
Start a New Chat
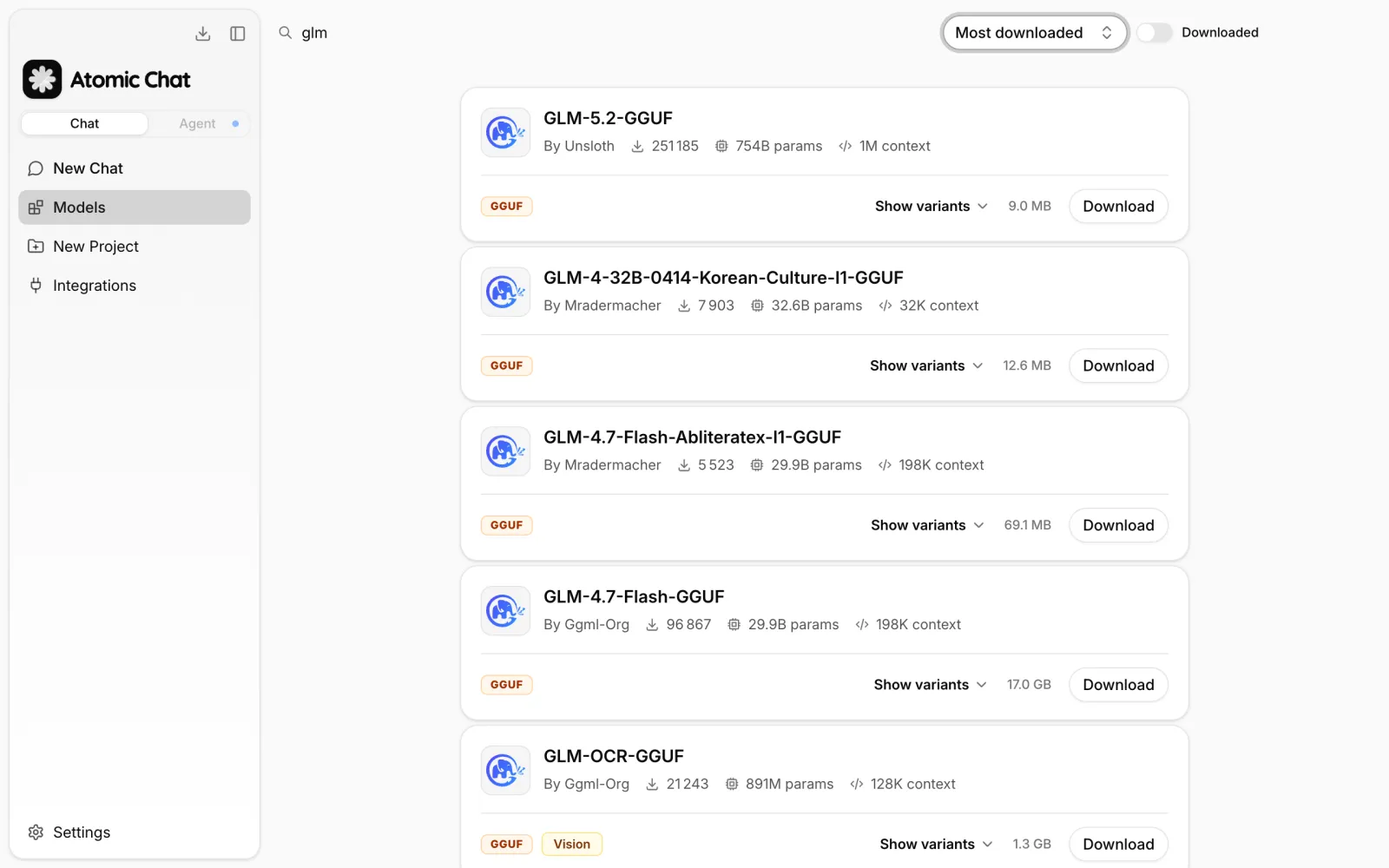135,168
